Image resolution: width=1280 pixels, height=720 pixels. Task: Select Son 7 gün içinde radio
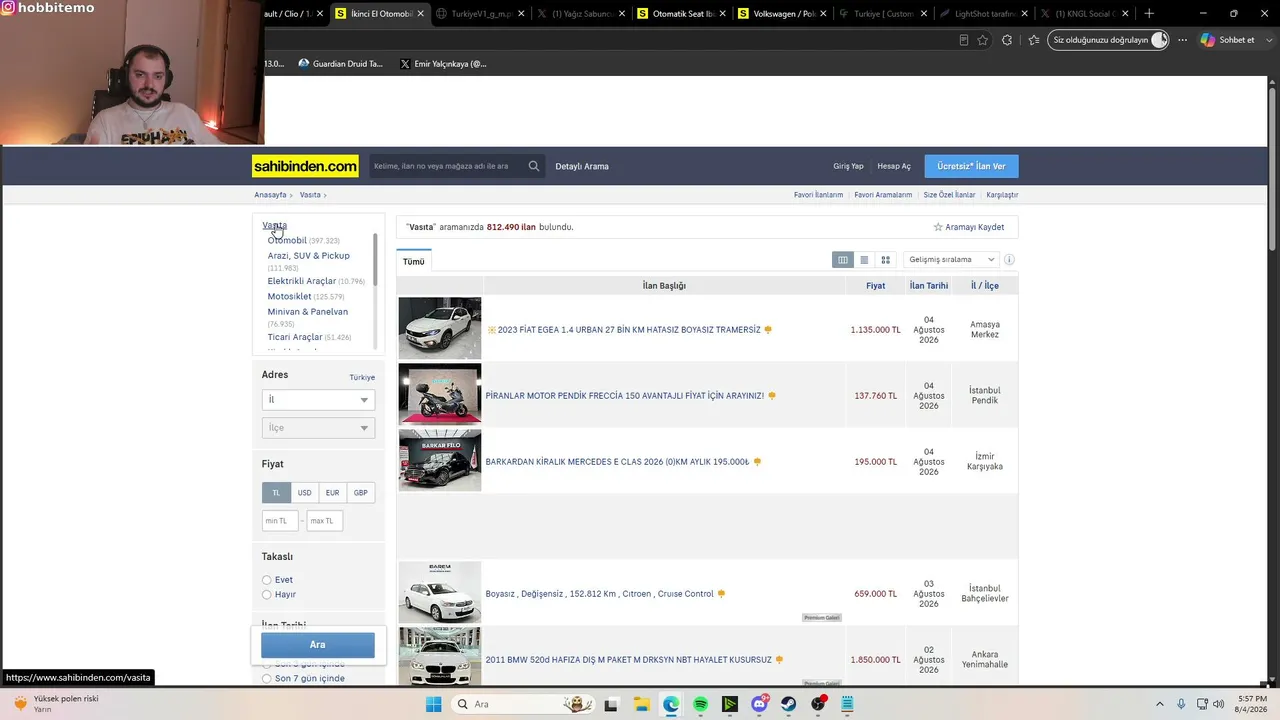tap(267, 678)
